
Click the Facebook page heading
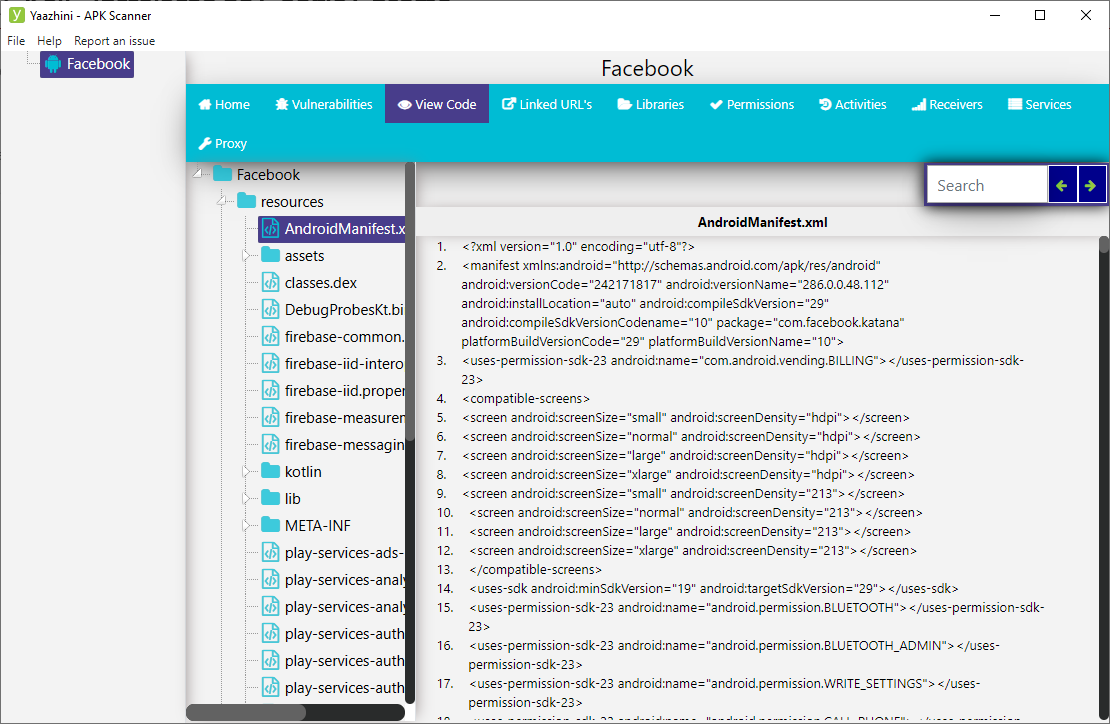[x=647, y=68]
